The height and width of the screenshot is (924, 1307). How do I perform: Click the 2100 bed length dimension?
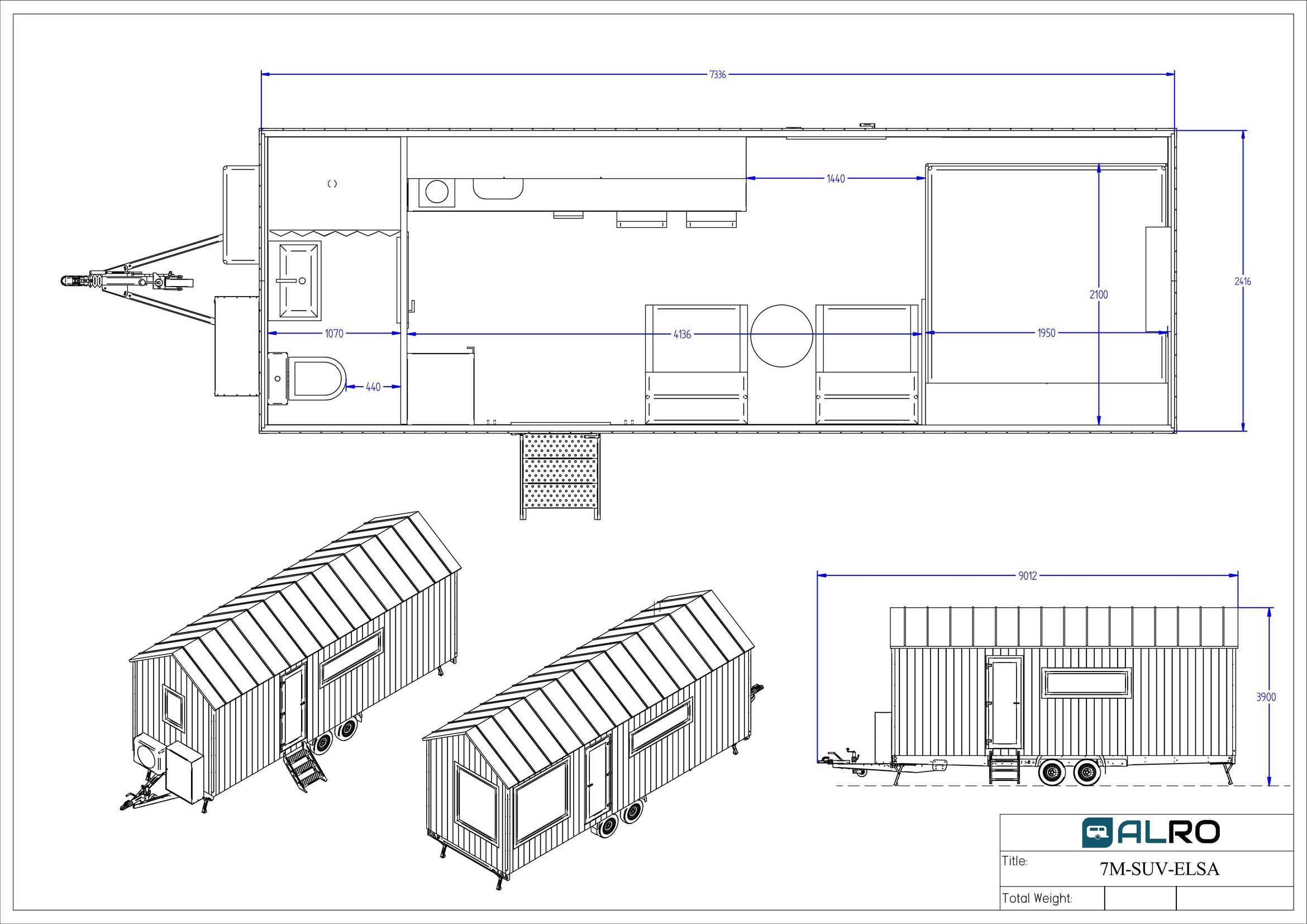[x=1099, y=294]
